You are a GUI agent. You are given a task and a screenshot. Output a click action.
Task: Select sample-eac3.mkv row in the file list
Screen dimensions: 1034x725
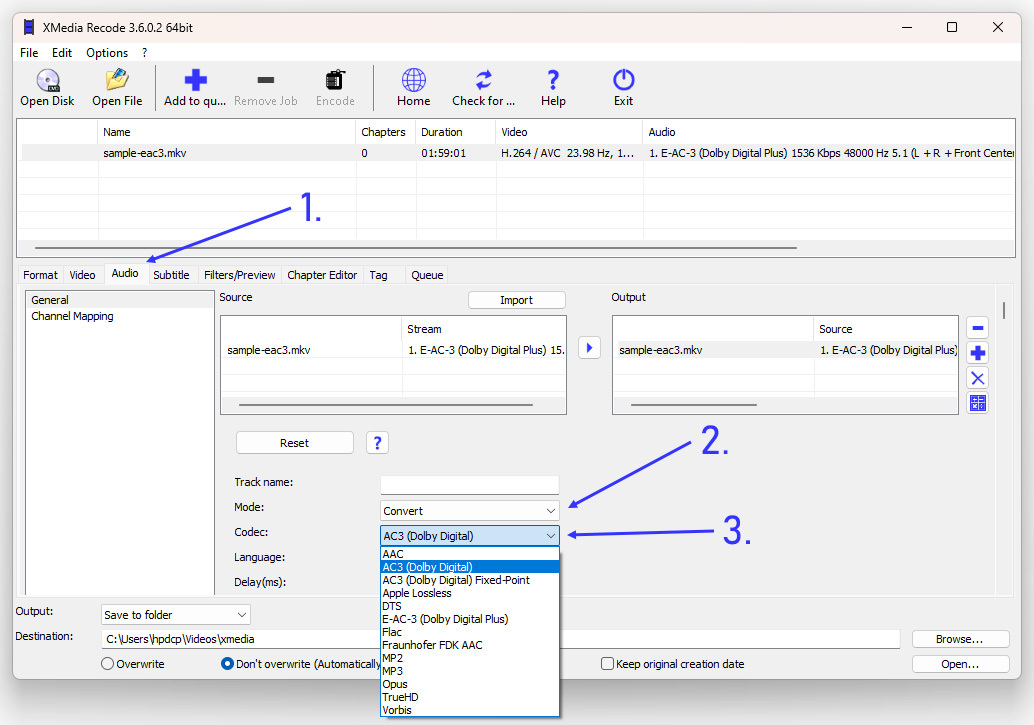tap(518, 153)
